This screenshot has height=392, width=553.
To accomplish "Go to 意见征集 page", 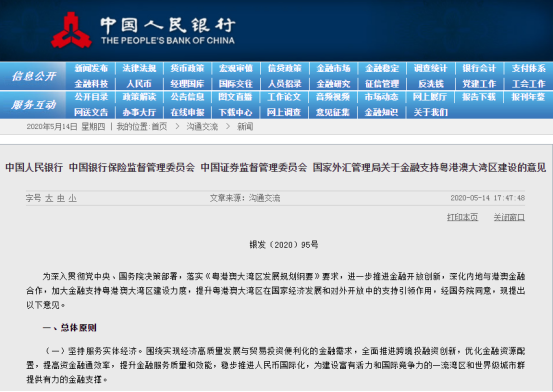I will coord(333,112).
